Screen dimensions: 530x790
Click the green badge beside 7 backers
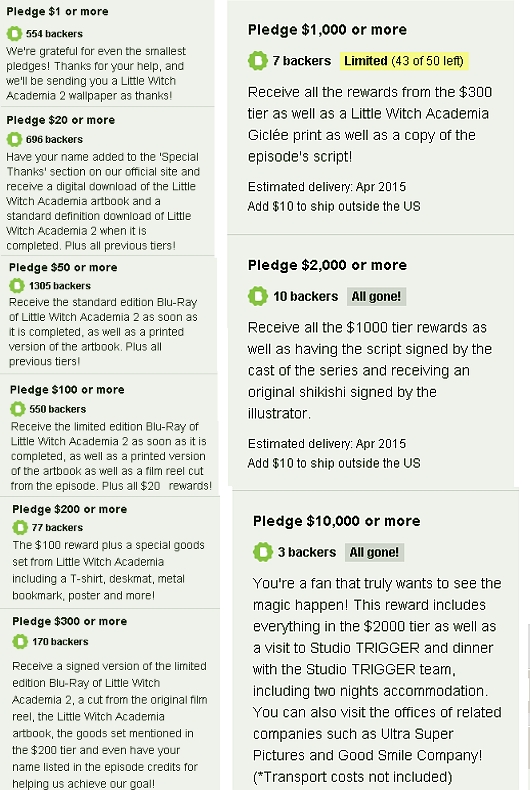tap(257, 61)
